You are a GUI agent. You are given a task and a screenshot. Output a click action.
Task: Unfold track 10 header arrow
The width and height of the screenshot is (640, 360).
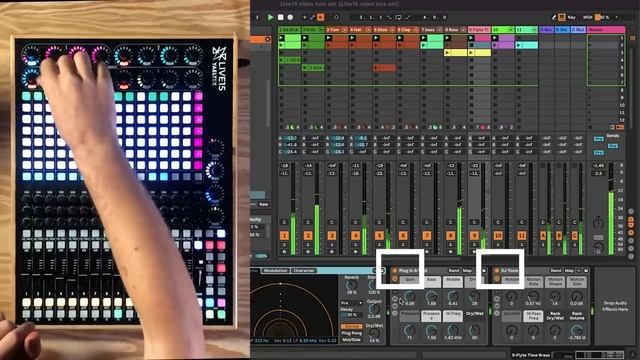point(511,30)
